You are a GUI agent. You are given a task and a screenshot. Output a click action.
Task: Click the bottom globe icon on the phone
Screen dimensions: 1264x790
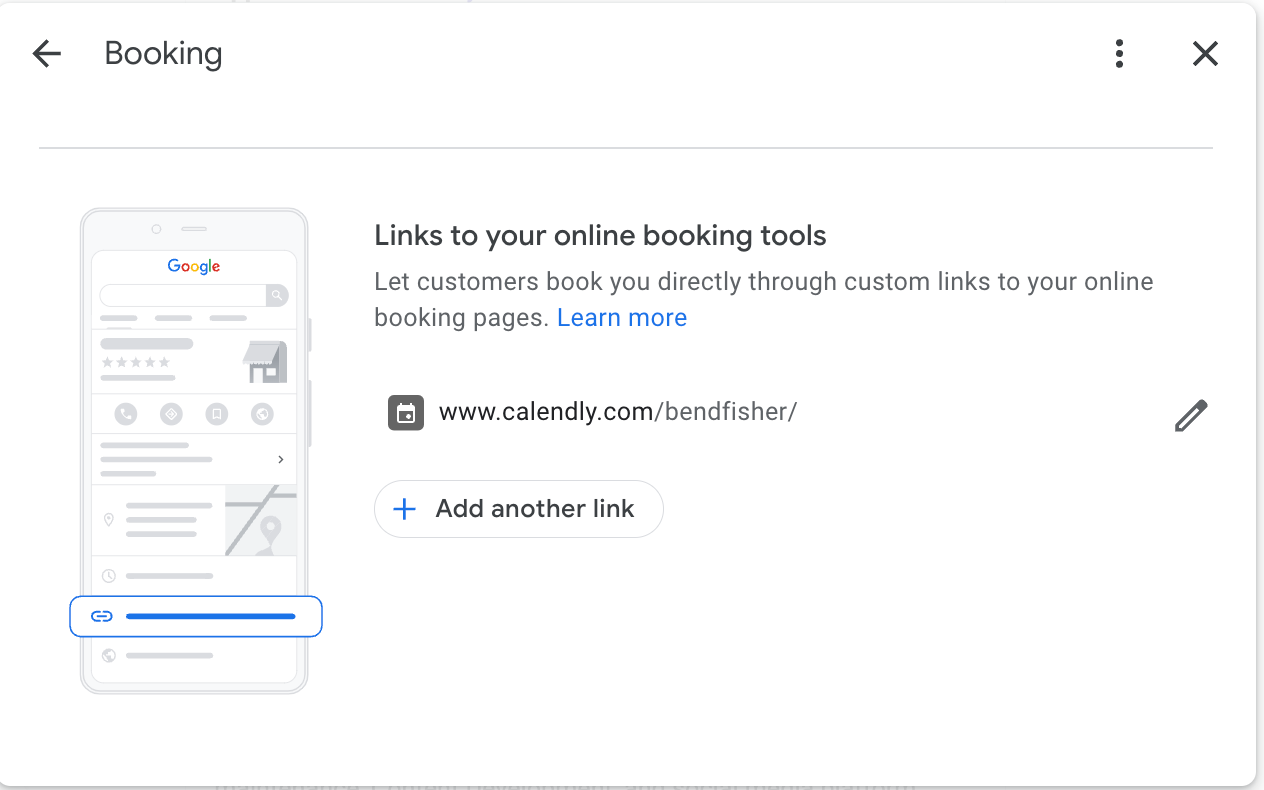point(109,656)
